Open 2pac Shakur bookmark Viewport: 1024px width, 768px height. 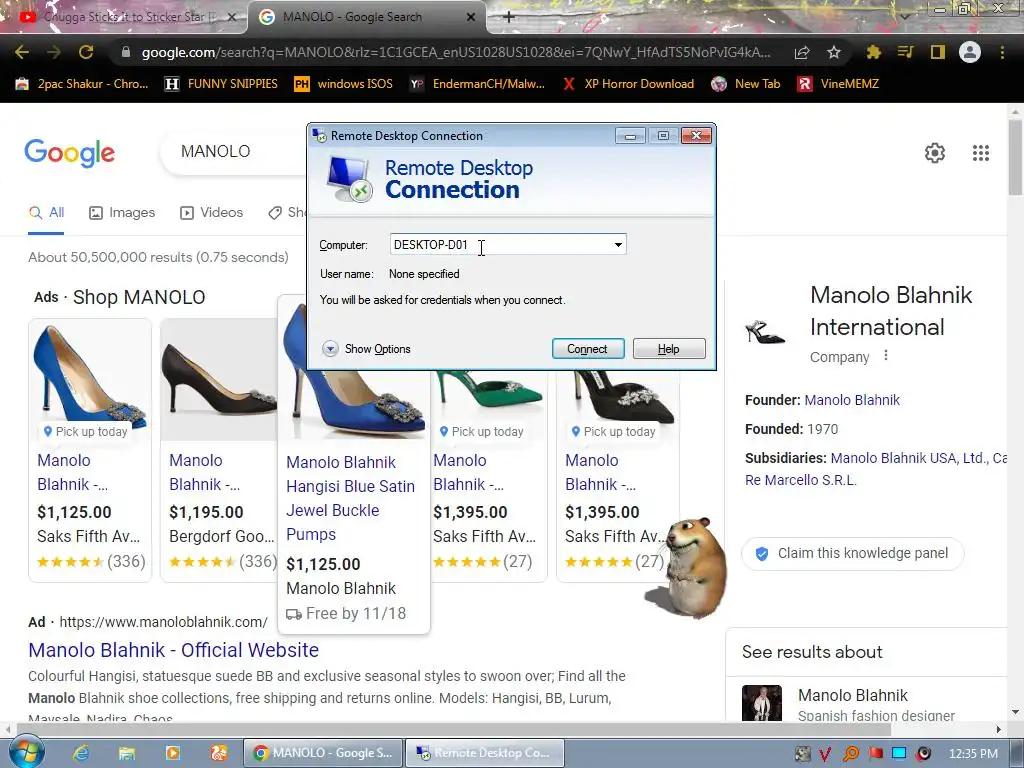tap(82, 84)
